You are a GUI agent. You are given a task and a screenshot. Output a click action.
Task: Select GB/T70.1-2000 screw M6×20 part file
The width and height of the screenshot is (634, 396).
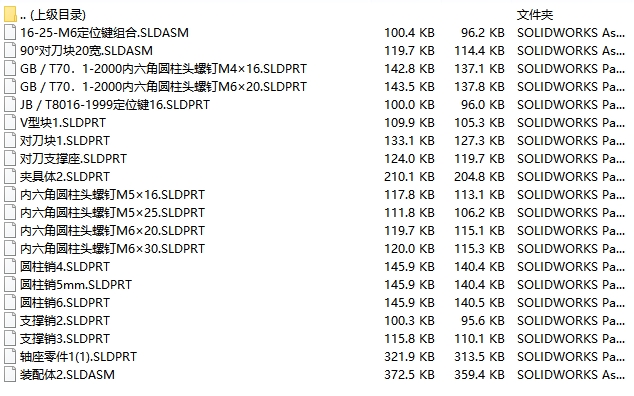(x=163, y=87)
